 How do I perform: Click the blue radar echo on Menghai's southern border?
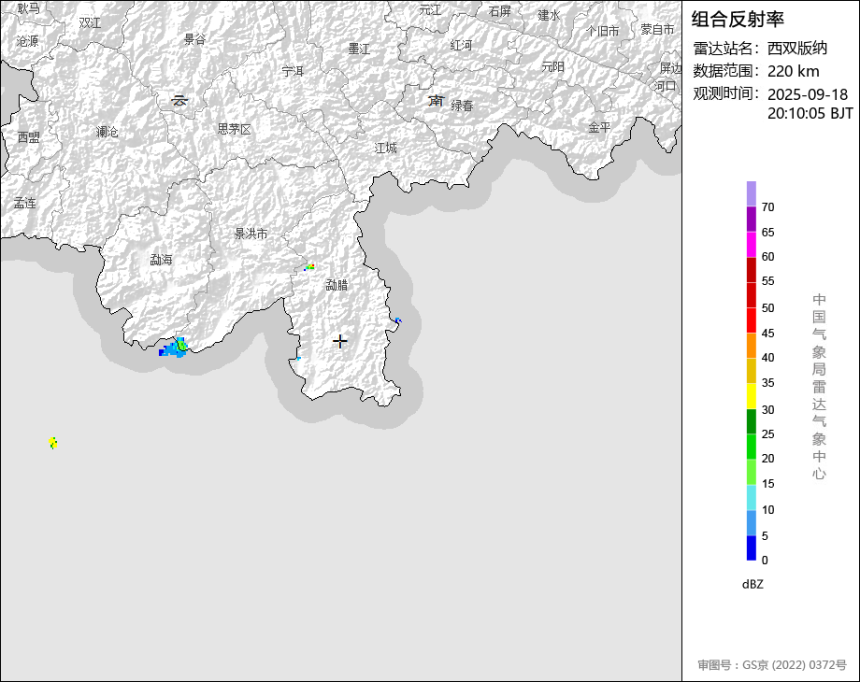pyautogui.click(x=174, y=348)
